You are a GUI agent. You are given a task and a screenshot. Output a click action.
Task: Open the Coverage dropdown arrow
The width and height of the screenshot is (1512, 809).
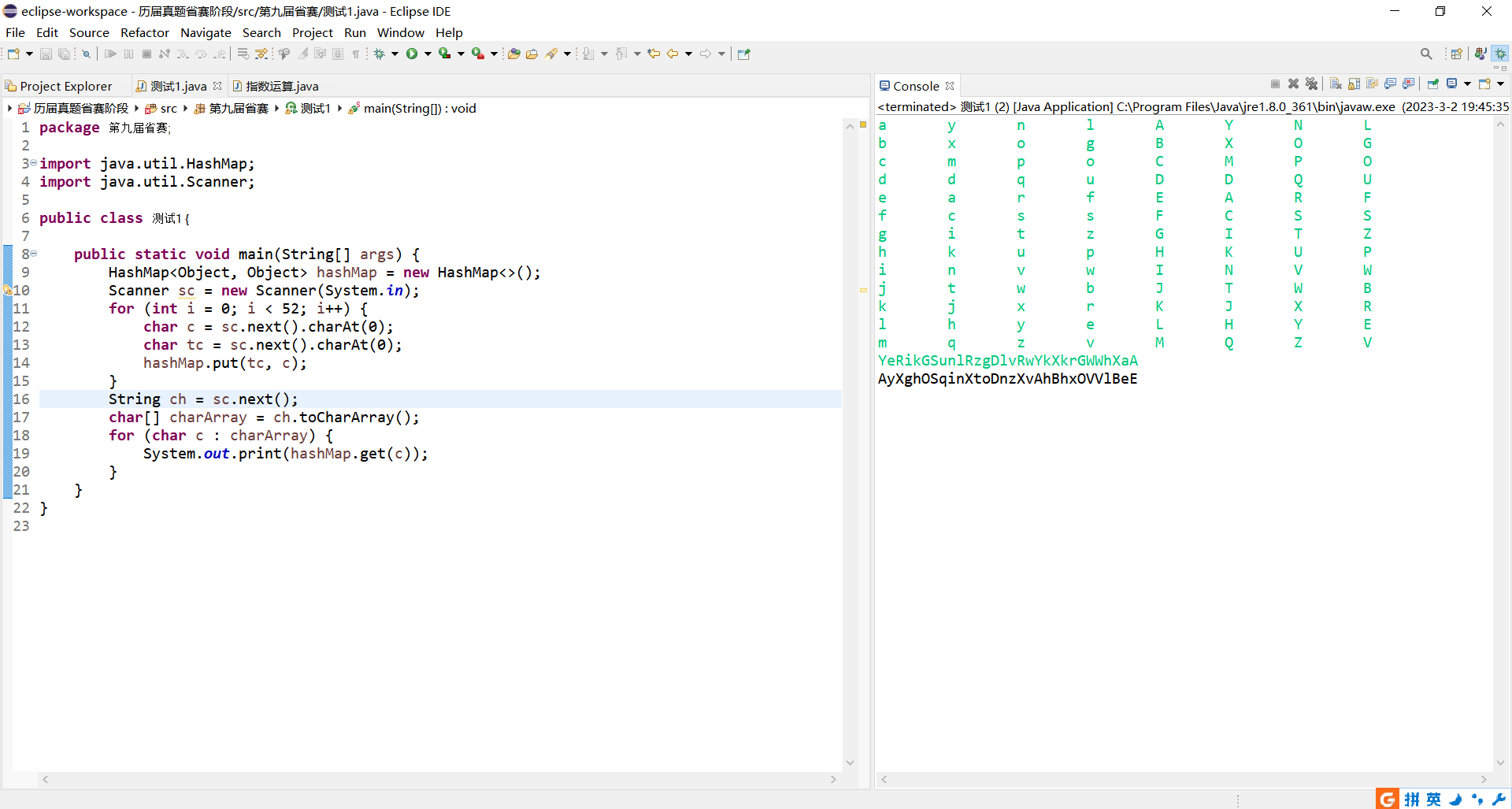tap(461, 54)
